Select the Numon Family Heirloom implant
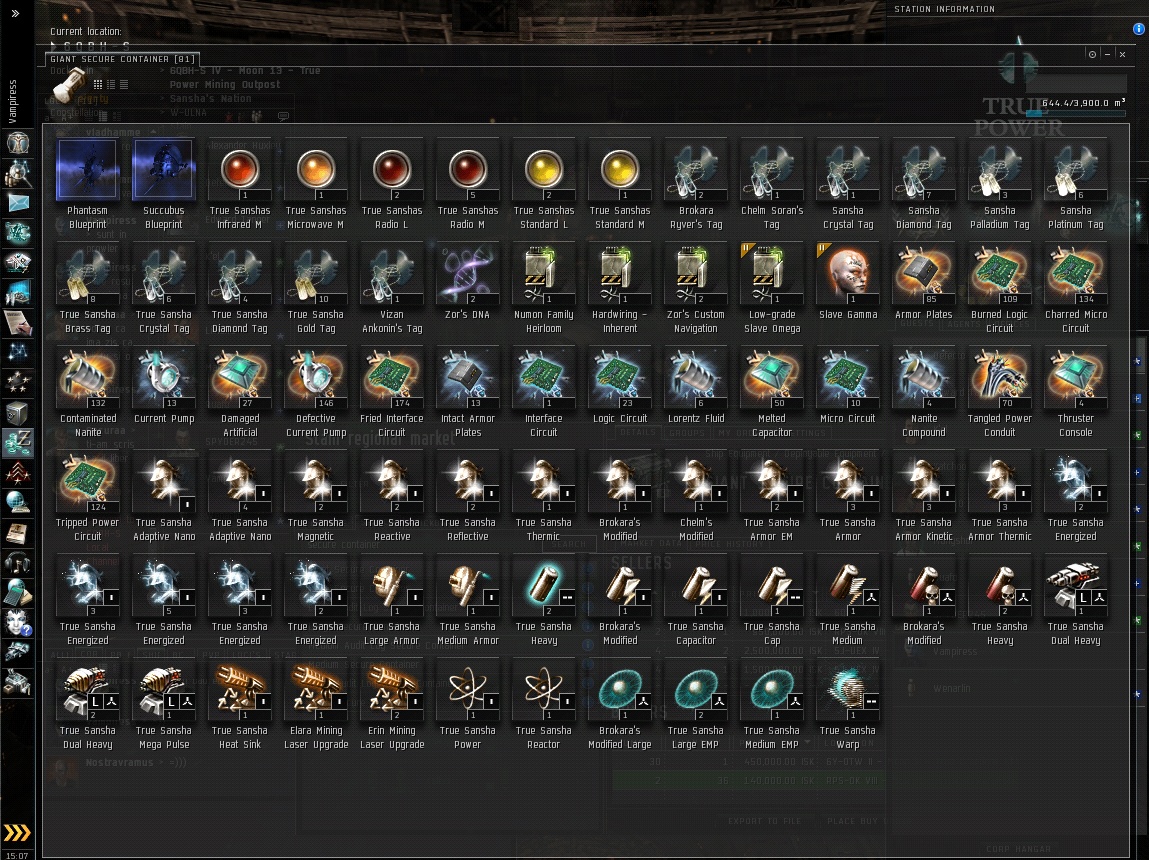Image resolution: width=1149 pixels, height=860 pixels. [x=544, y=289]
